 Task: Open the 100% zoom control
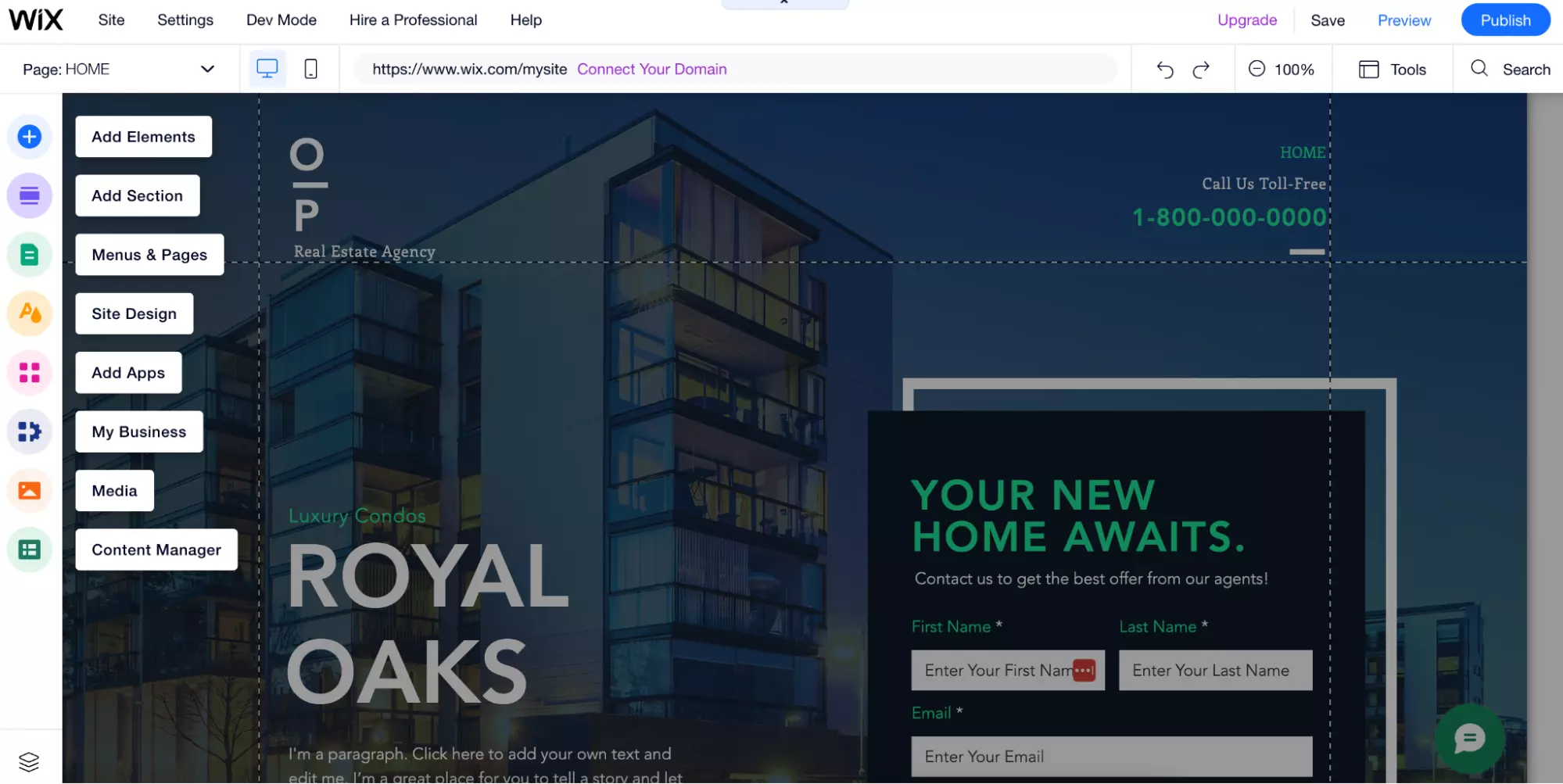pos(1282,69)
